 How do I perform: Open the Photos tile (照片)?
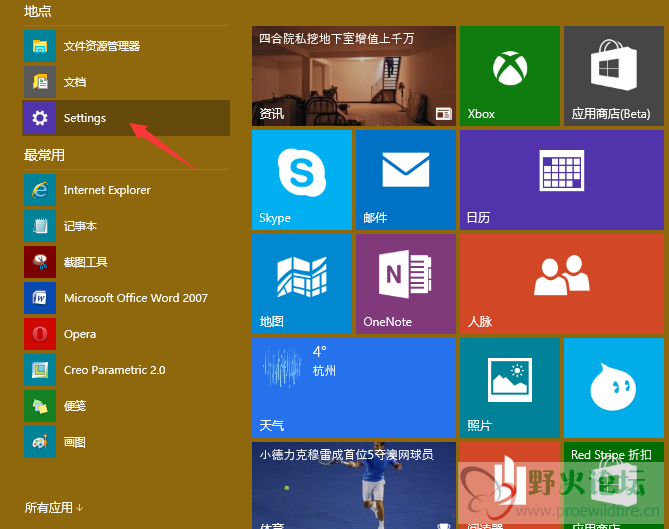click(x=510, y=388)
